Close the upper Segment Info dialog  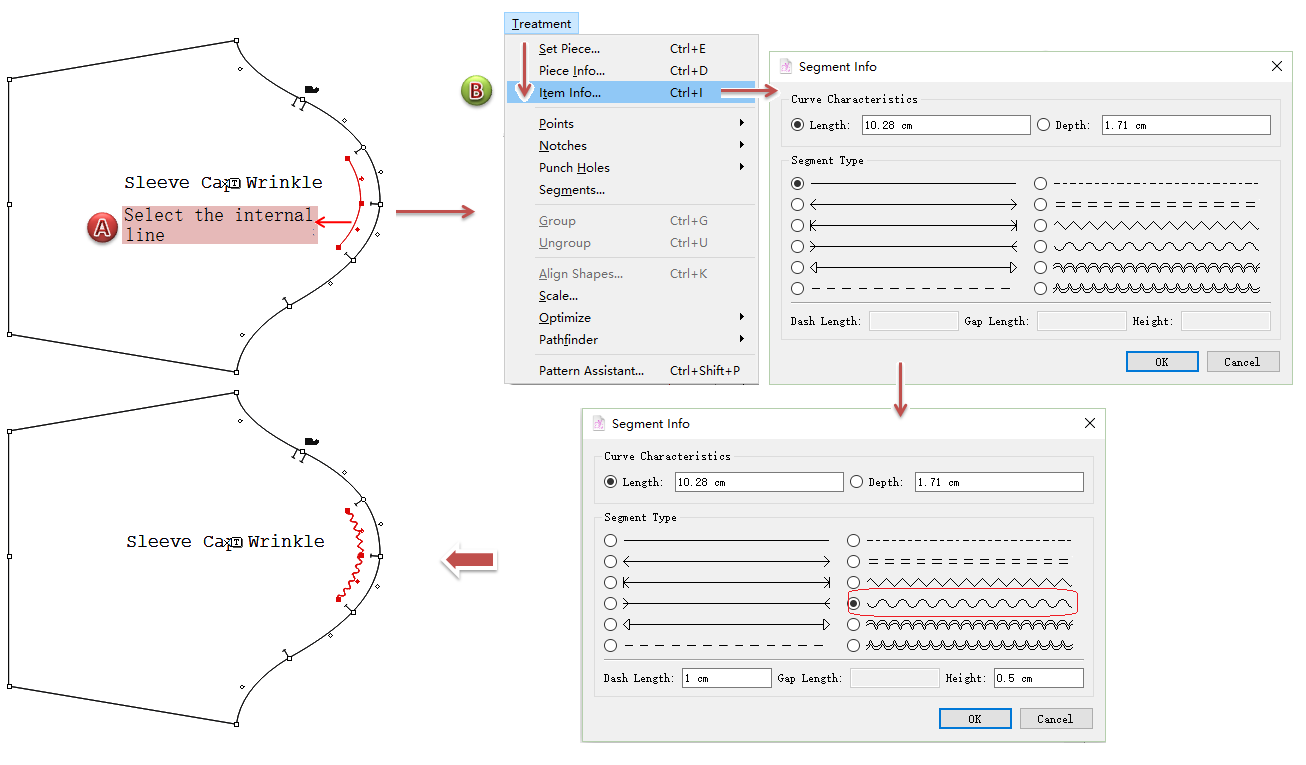1276,67
